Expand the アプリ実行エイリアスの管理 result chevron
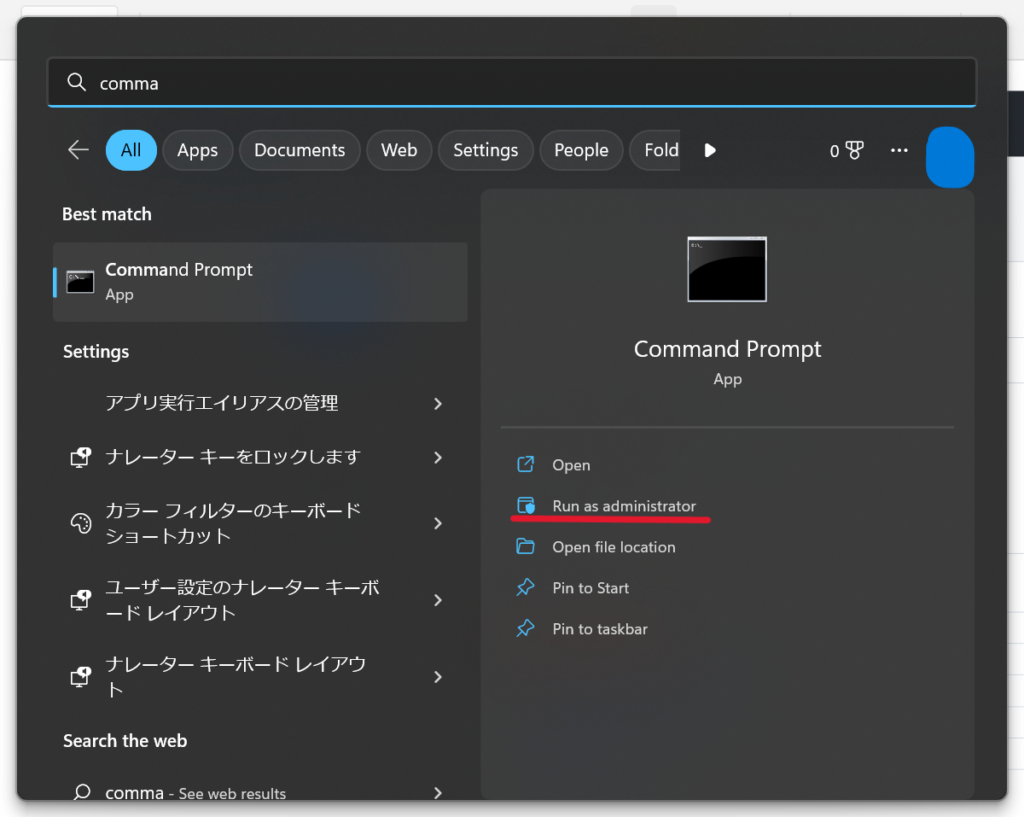Image resolution: width=1024 pixels, height=817 pixels. click(438, 404)
